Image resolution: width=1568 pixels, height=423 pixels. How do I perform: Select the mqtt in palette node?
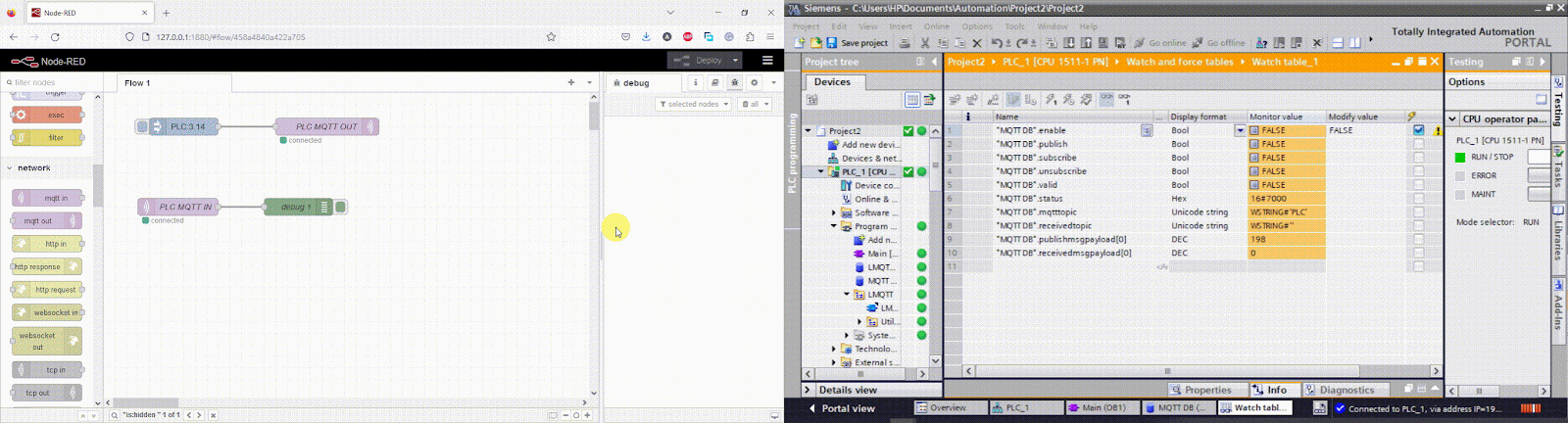click(x=47, y=198)
